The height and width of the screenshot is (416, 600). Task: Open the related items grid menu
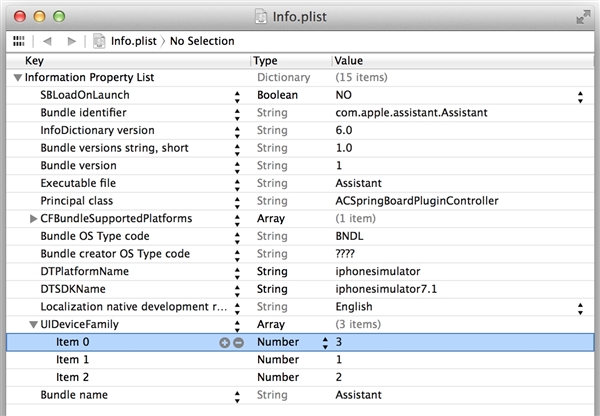click(x=18, y=41)
